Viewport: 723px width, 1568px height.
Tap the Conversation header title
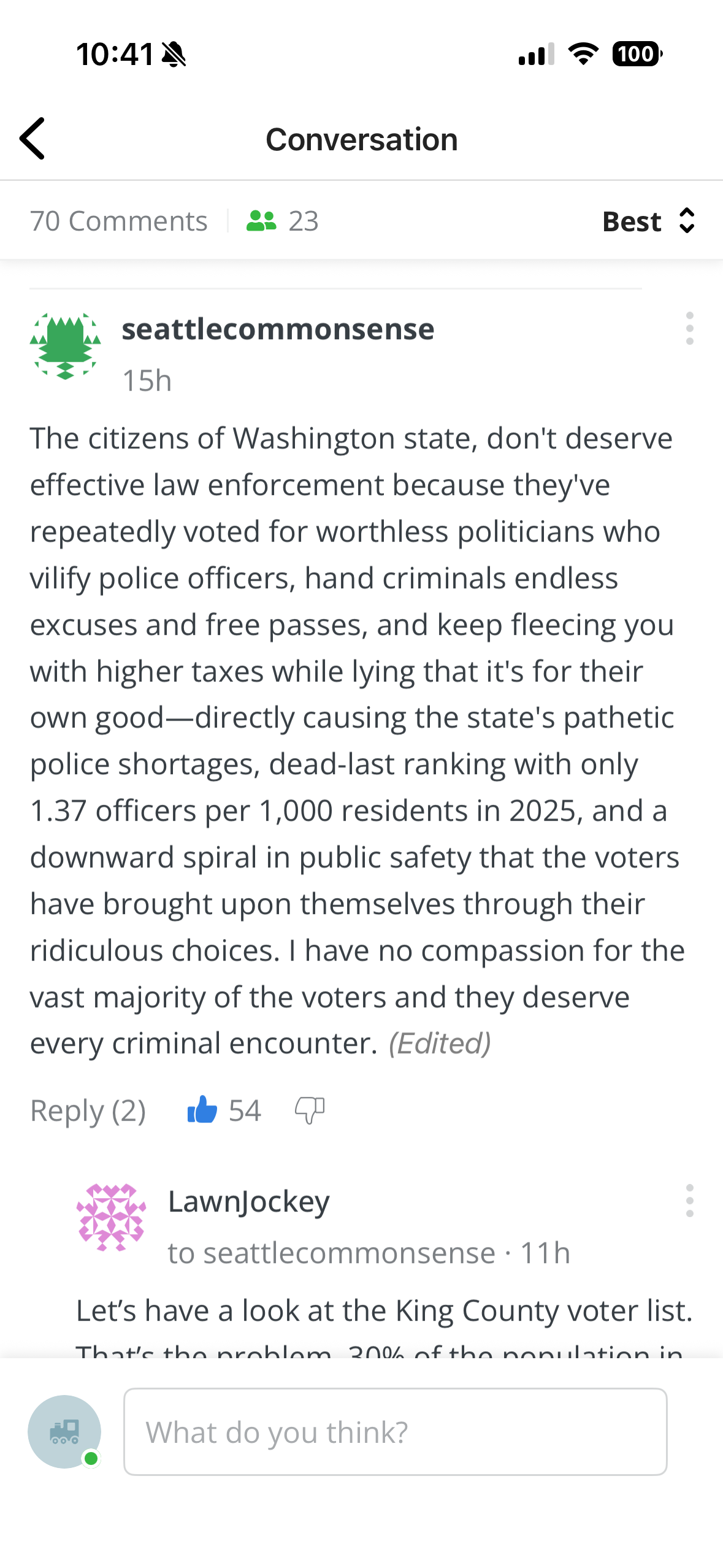tap(361, 139)
